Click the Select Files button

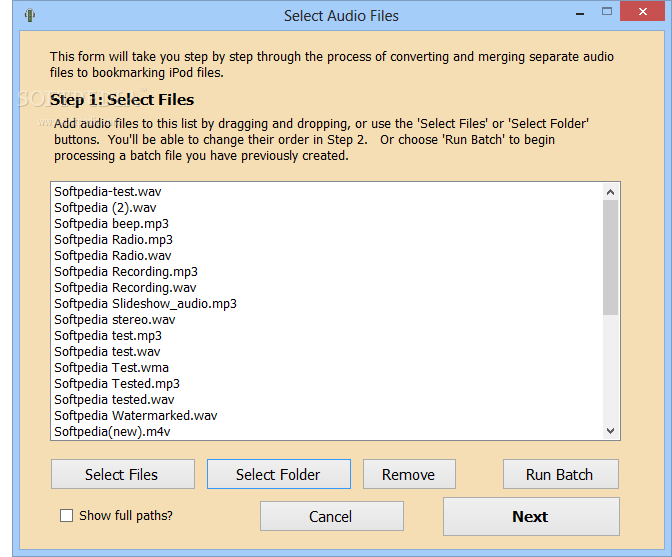click(x=123, y=474)
